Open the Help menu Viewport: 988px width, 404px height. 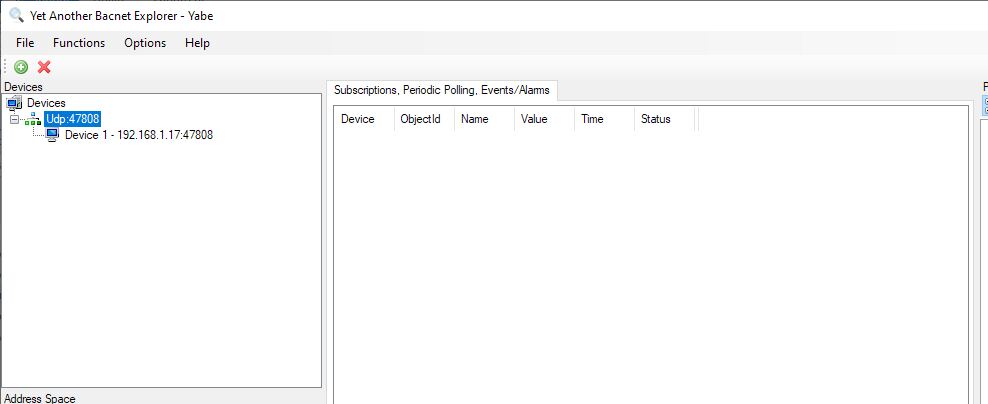click(197, 43)
